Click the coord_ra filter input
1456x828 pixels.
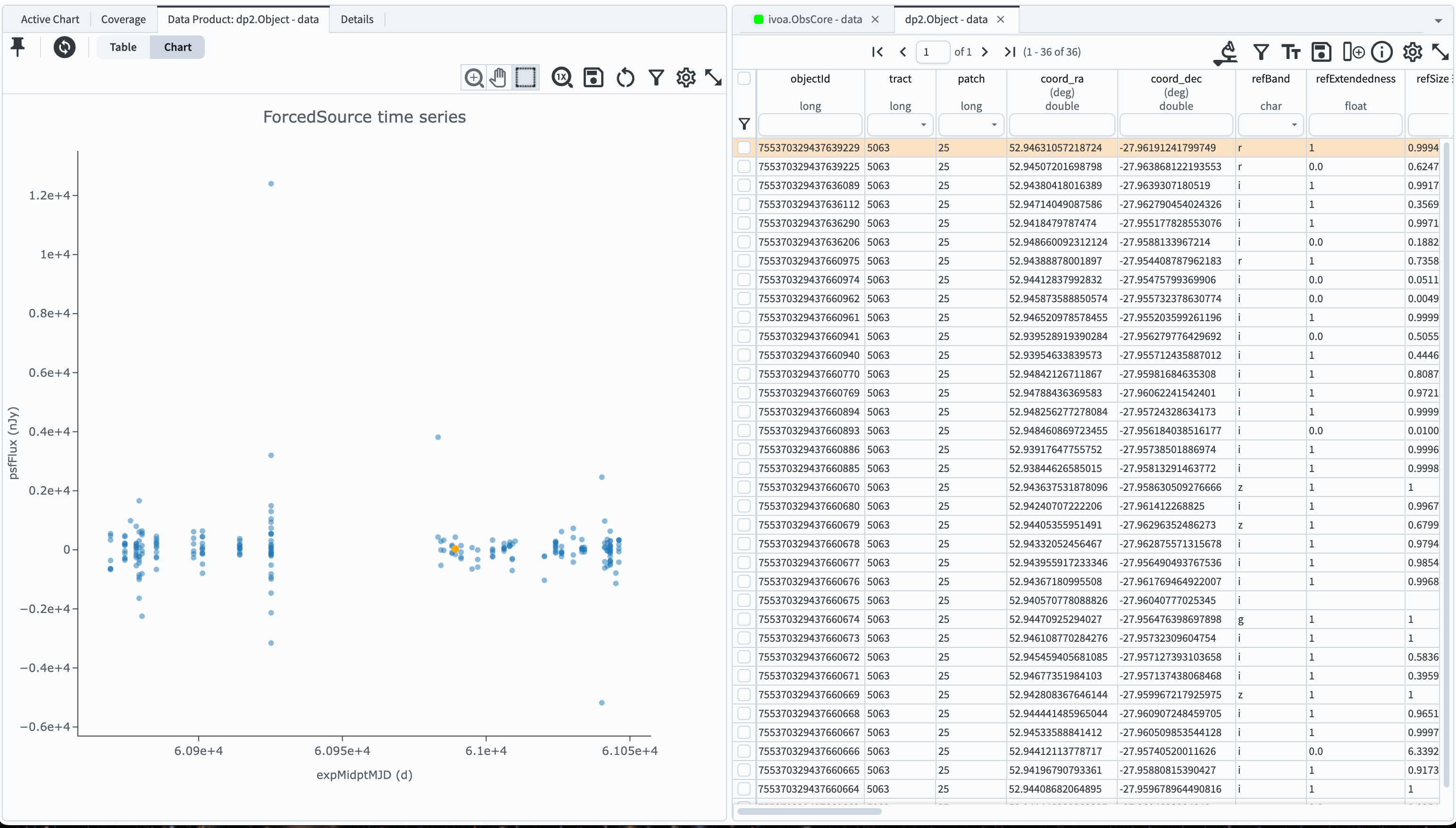pyautogui.click(x=1062, y=124)
